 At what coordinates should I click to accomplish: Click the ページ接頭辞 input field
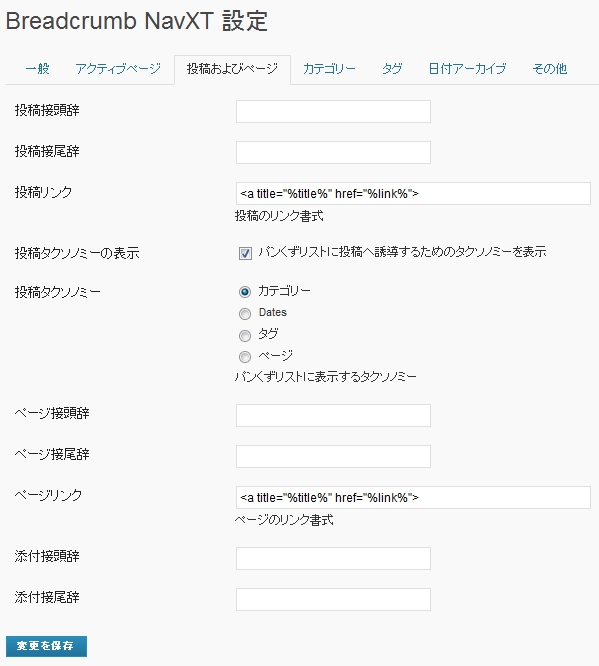point(333,415)
